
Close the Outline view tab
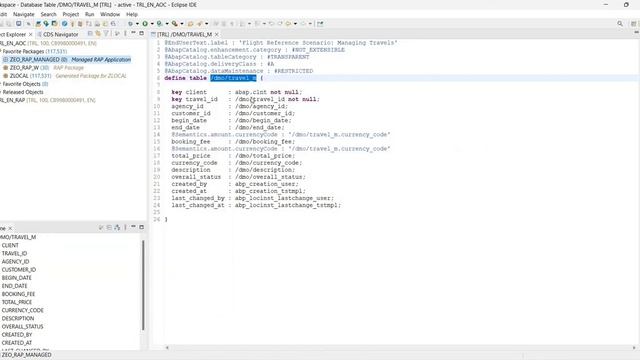(10, 228)
